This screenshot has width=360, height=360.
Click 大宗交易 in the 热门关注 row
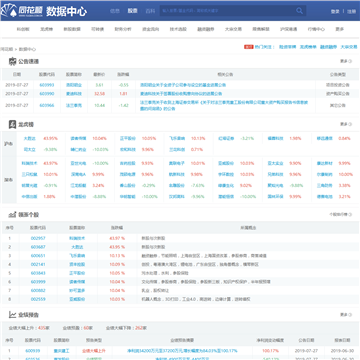point(349,47)
